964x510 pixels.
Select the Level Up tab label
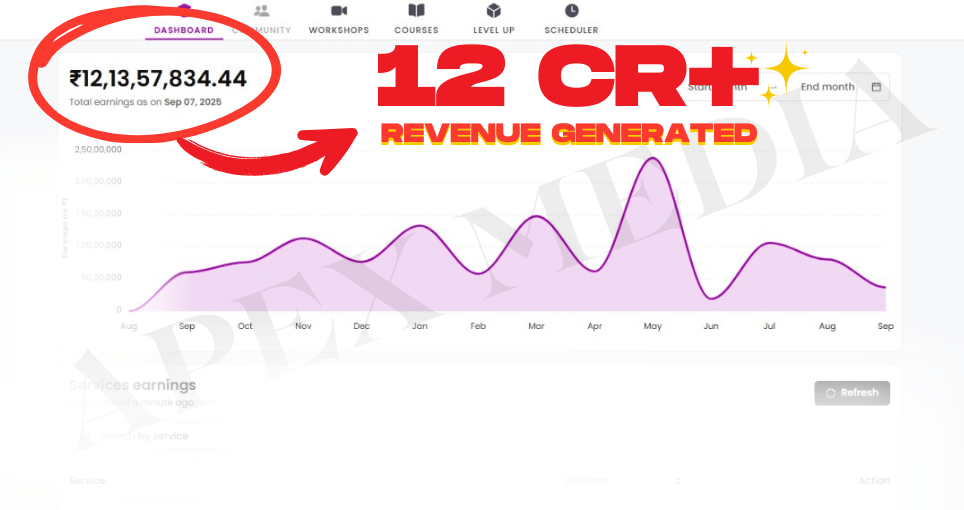494,30
